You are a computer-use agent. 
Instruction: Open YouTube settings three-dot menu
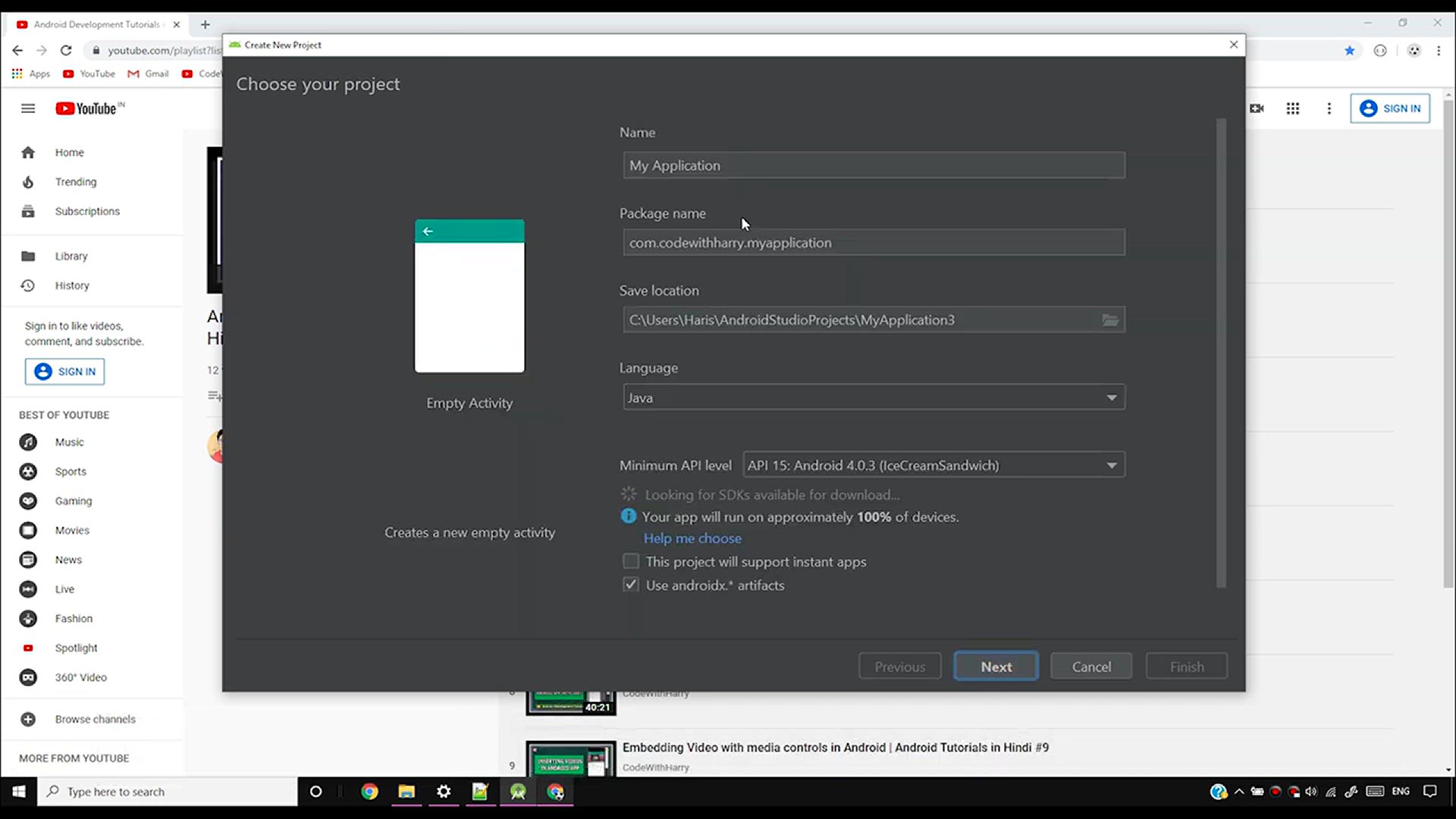pyautogui.click(x=1329, y=108)
